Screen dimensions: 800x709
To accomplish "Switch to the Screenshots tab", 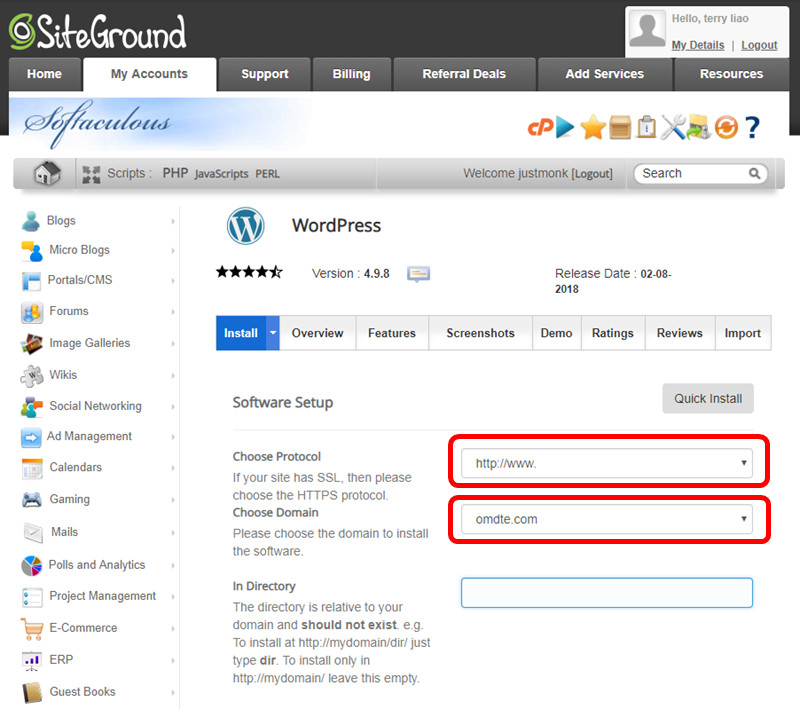I will (481, 333).
